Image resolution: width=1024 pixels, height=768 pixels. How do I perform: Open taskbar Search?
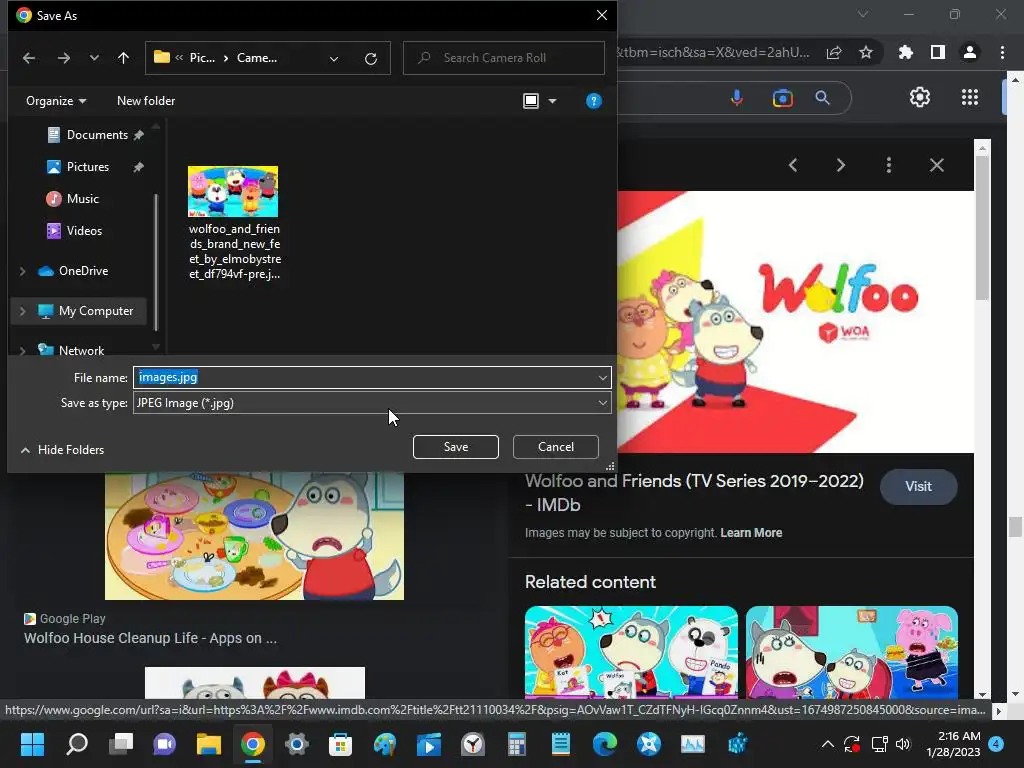[x=77, y=744]
